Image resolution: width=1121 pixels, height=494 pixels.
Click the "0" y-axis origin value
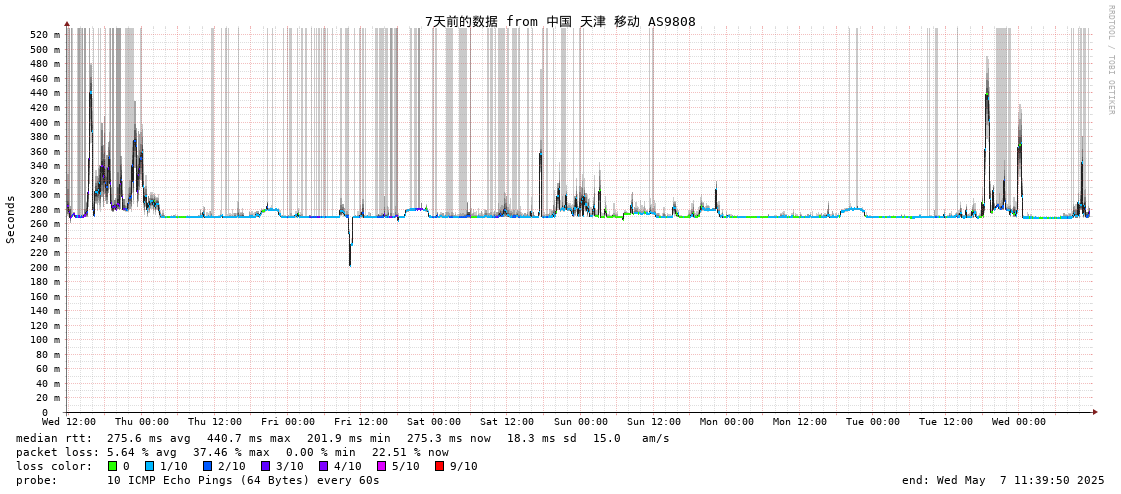45,413
